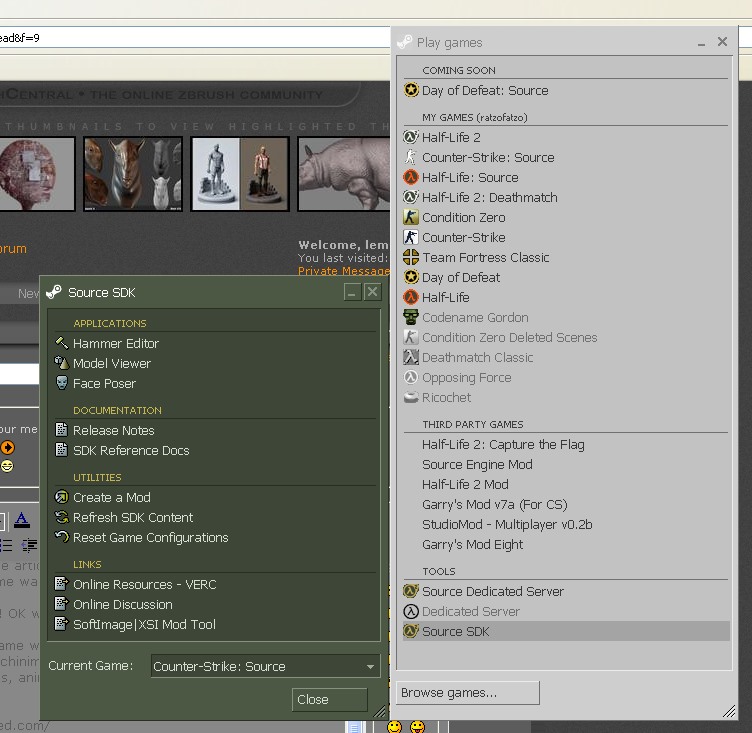
Task: Open the Release Notes document icon
Action: tap(61, 430)
